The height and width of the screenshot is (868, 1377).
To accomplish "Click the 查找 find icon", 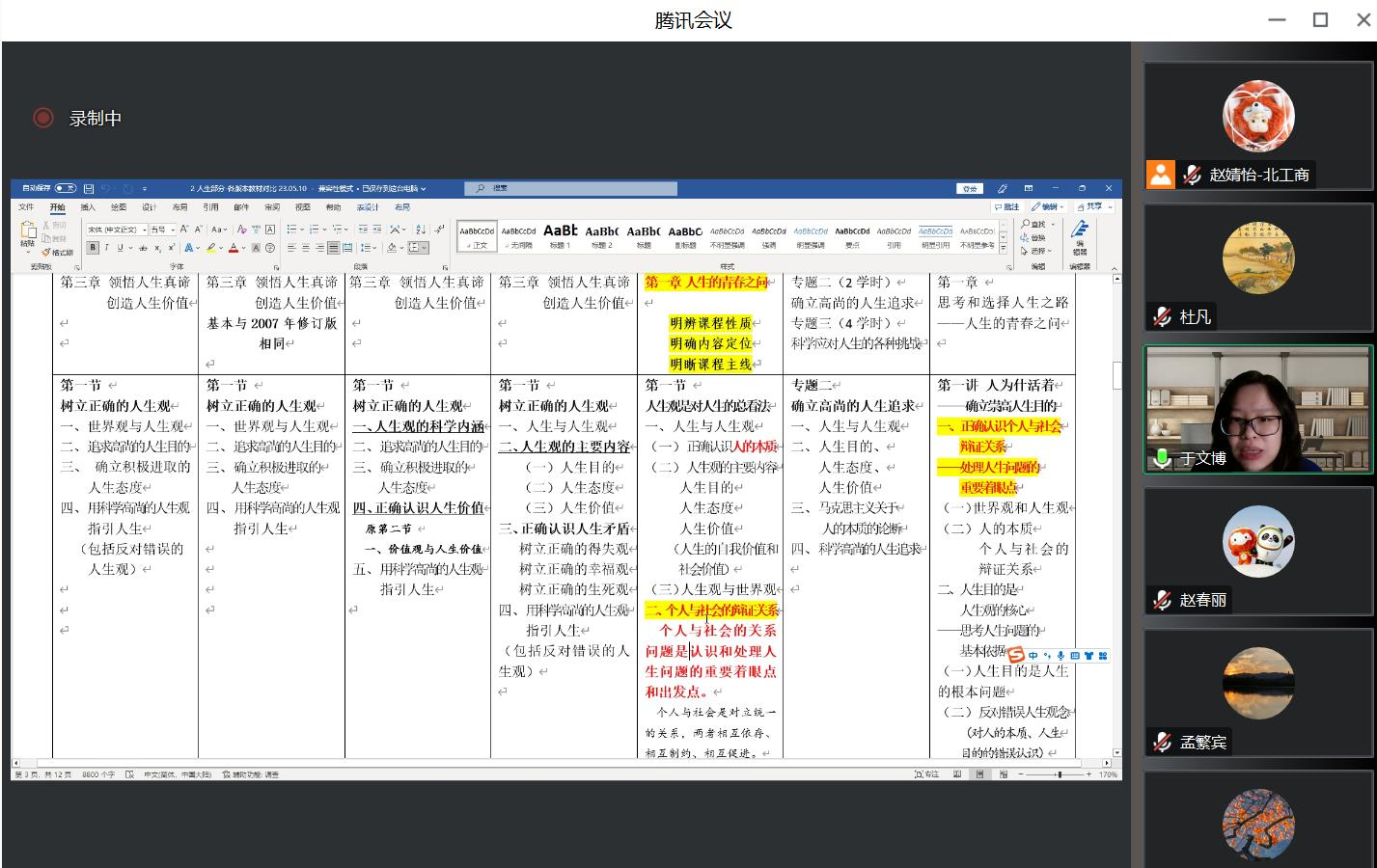I will (1033, 224).
